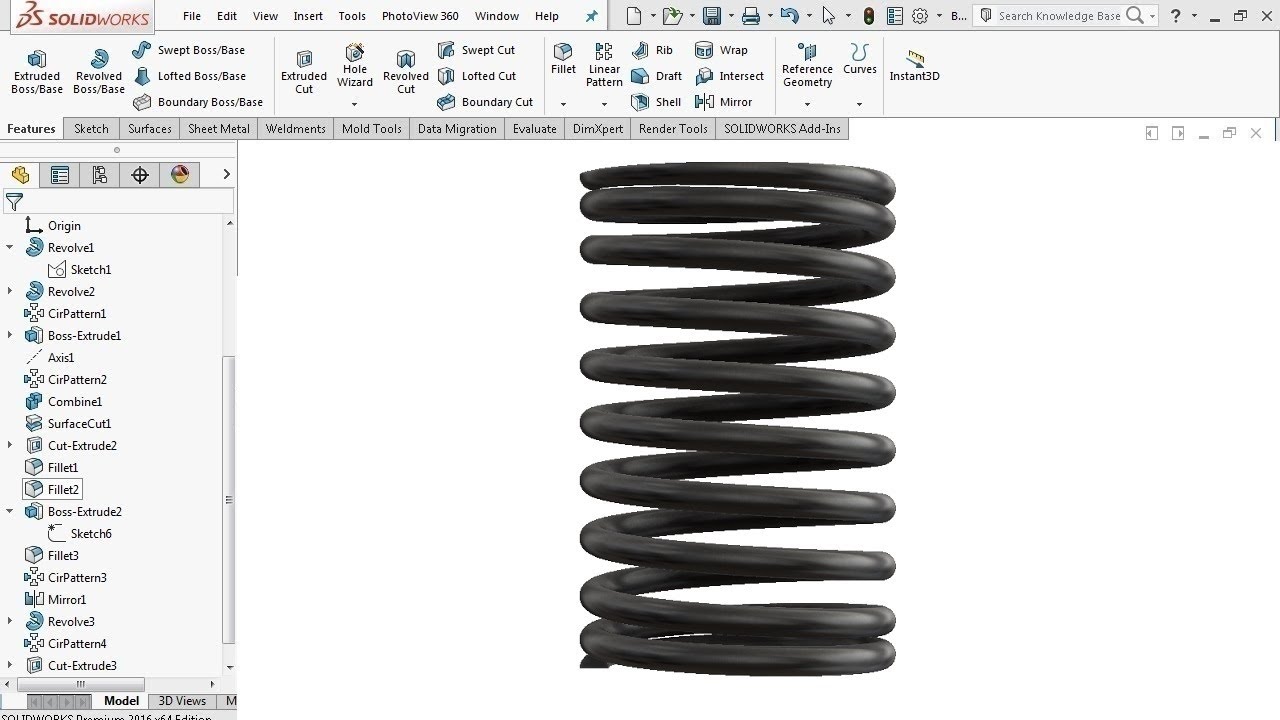
Task: Open the File menu
Action: (192, 16)
